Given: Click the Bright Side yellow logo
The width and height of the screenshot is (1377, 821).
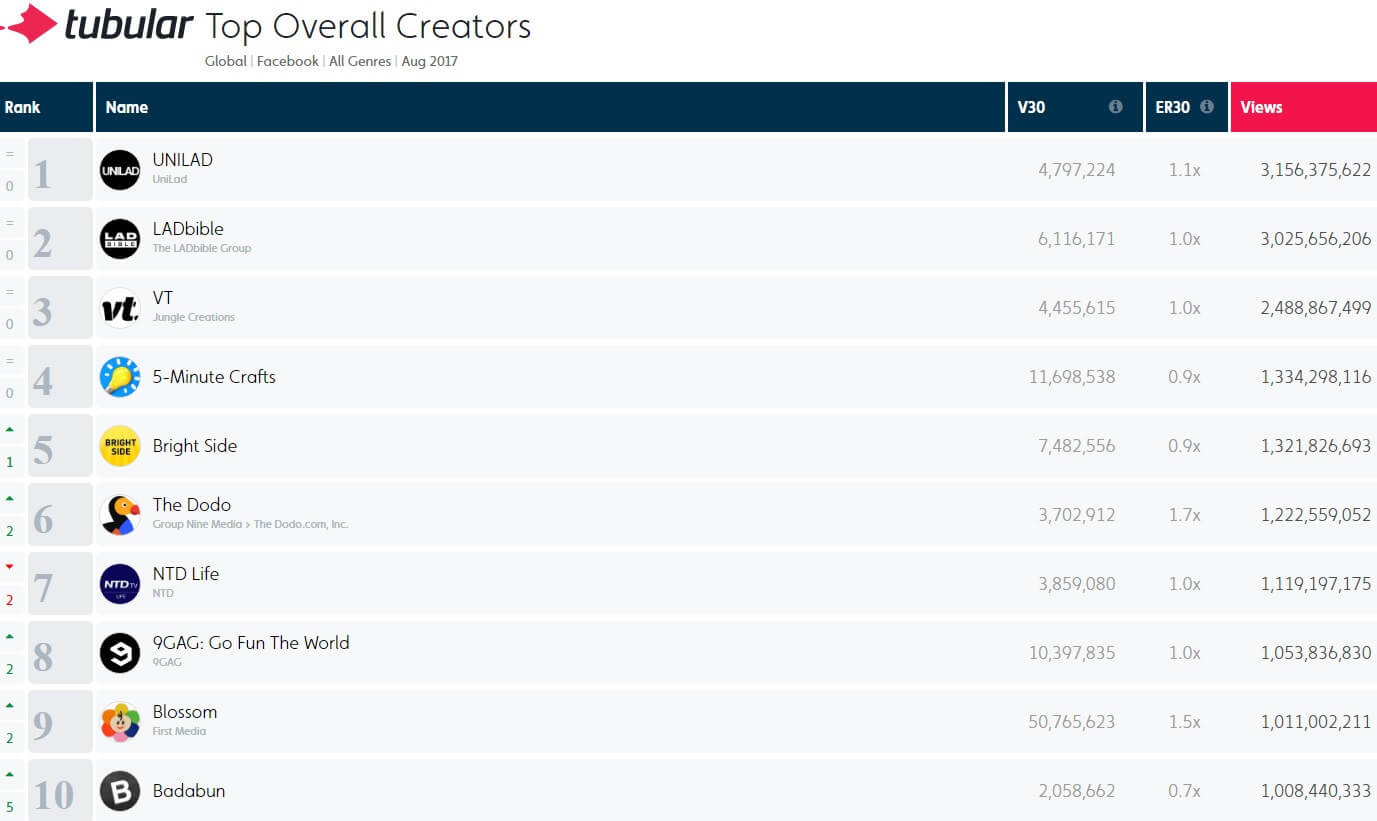Looking at the screenshot, I should 120,446.
